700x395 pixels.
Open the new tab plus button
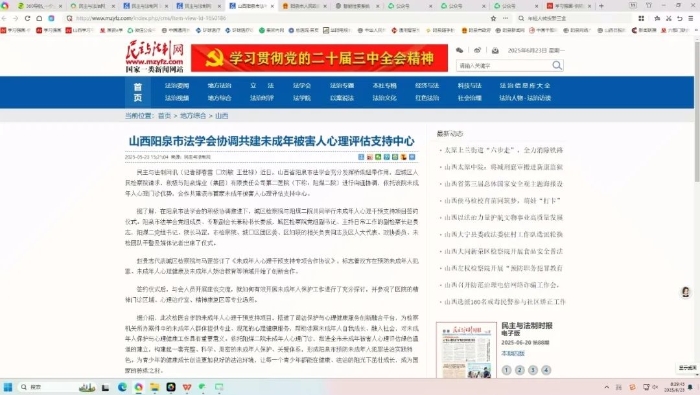point(601,6)
